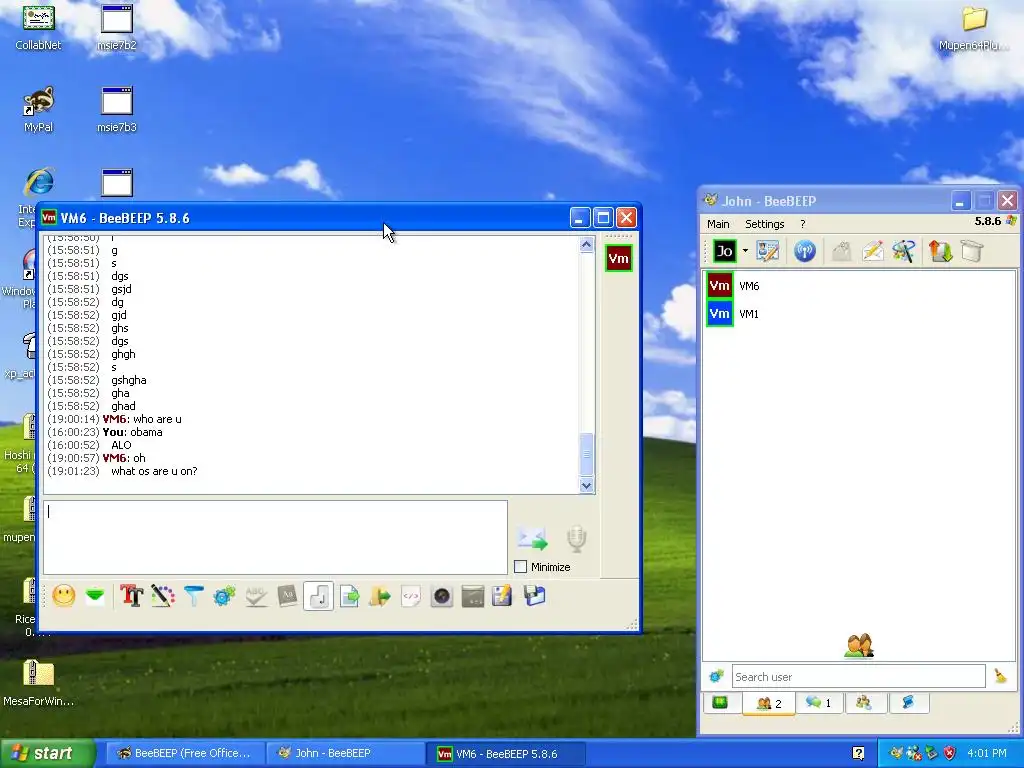Switch to the users tab showing 2
Screen dimensions: 1024x768
point(769,703)
